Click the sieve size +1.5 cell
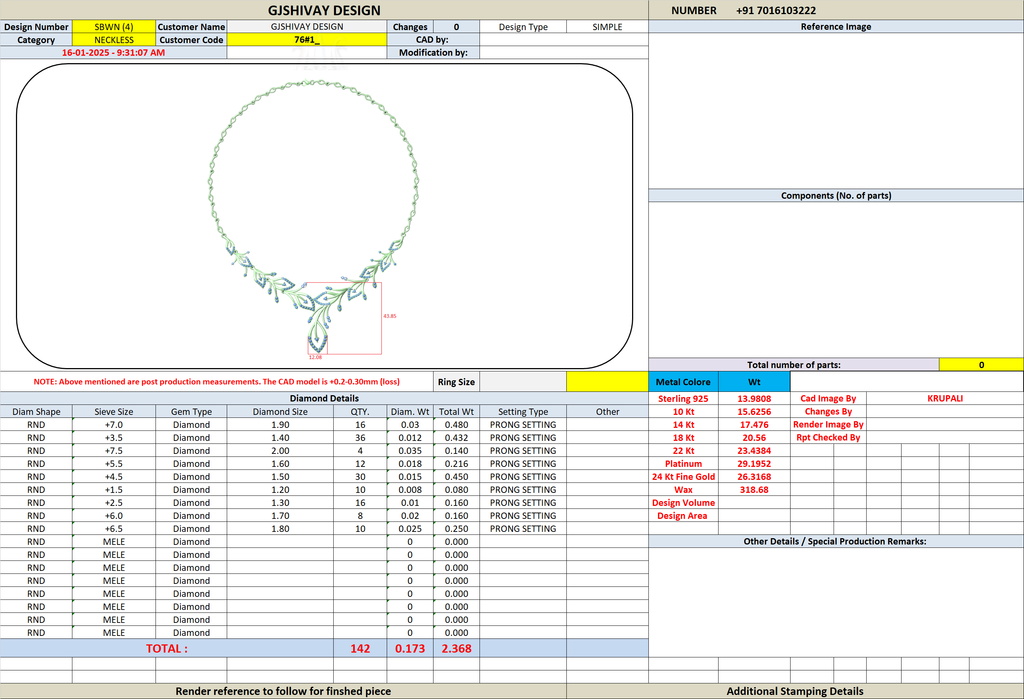Viewport: 1024px width, 699px height. pos(114,490)
